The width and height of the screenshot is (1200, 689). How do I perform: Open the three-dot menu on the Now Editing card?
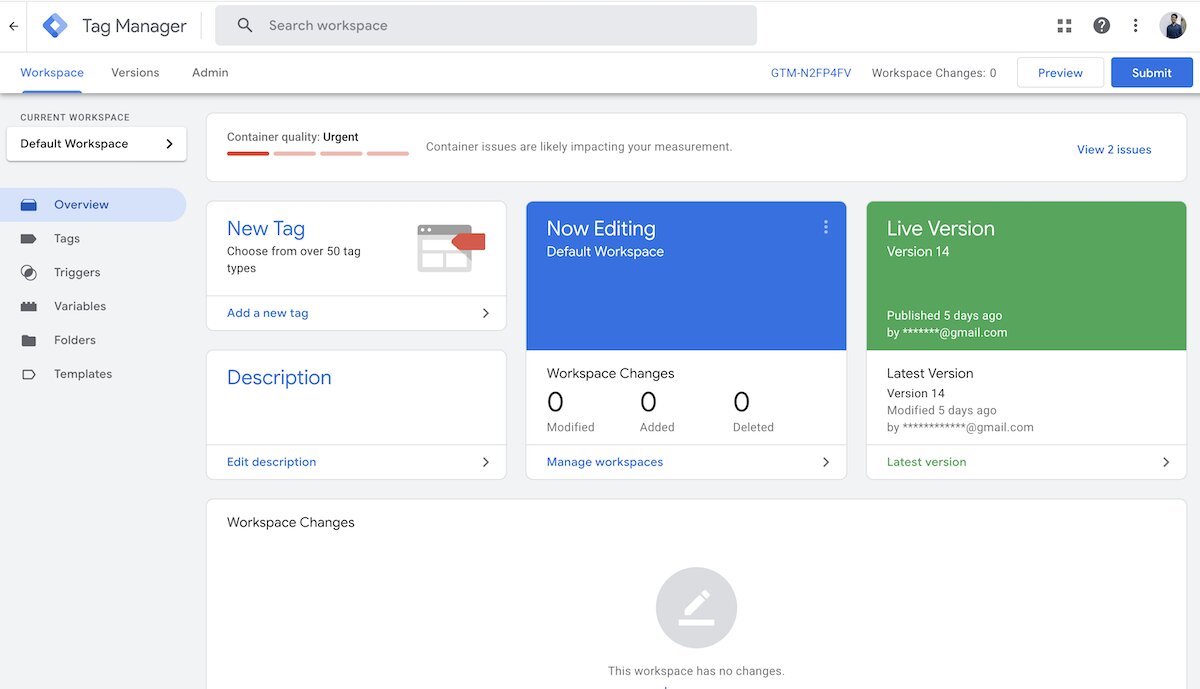(x=826, y=227)
